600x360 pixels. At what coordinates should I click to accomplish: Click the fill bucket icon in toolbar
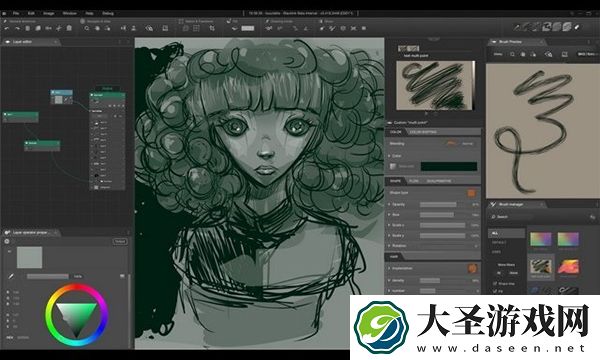tap(234, 28)
